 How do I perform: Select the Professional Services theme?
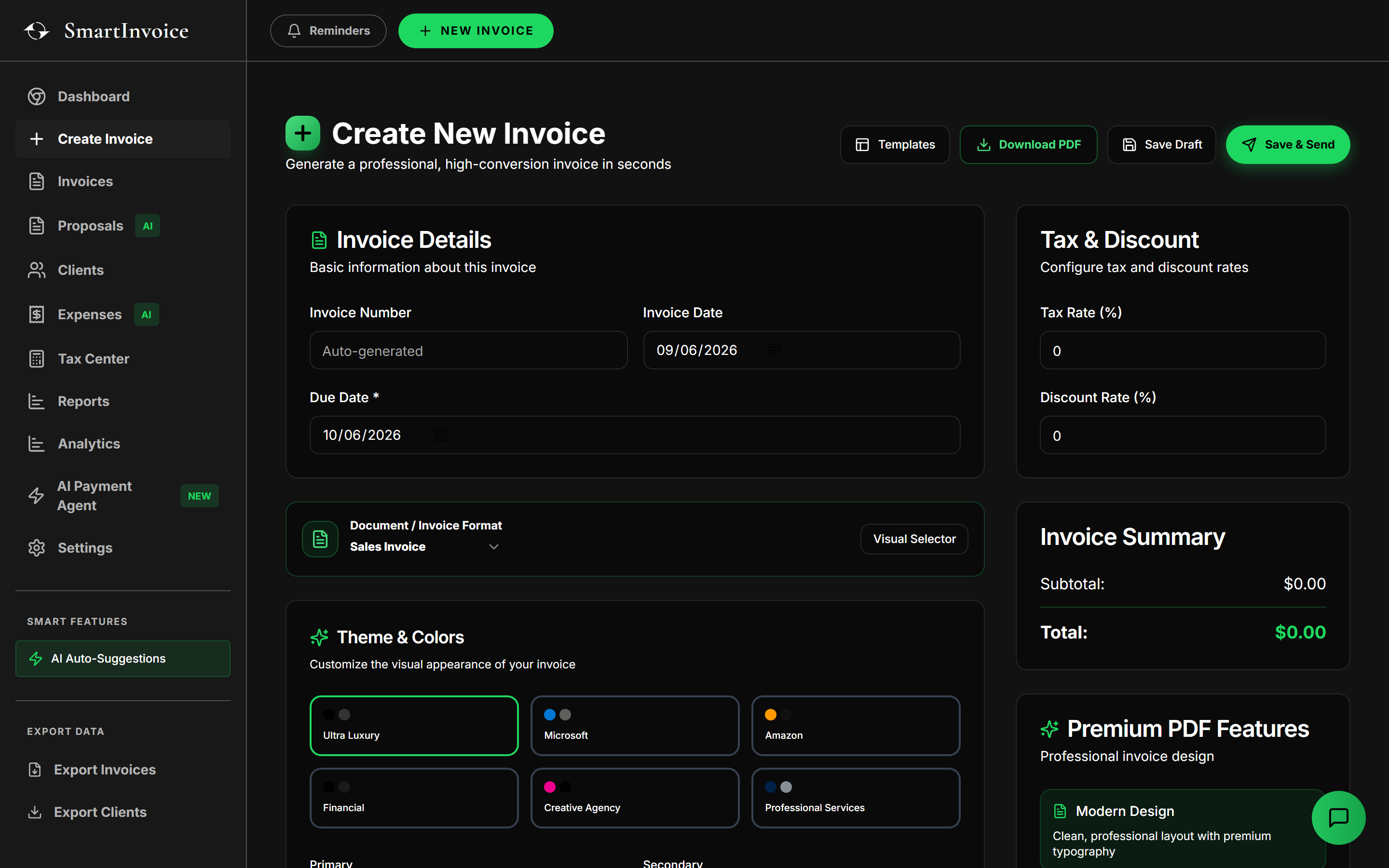coord(856,798)
